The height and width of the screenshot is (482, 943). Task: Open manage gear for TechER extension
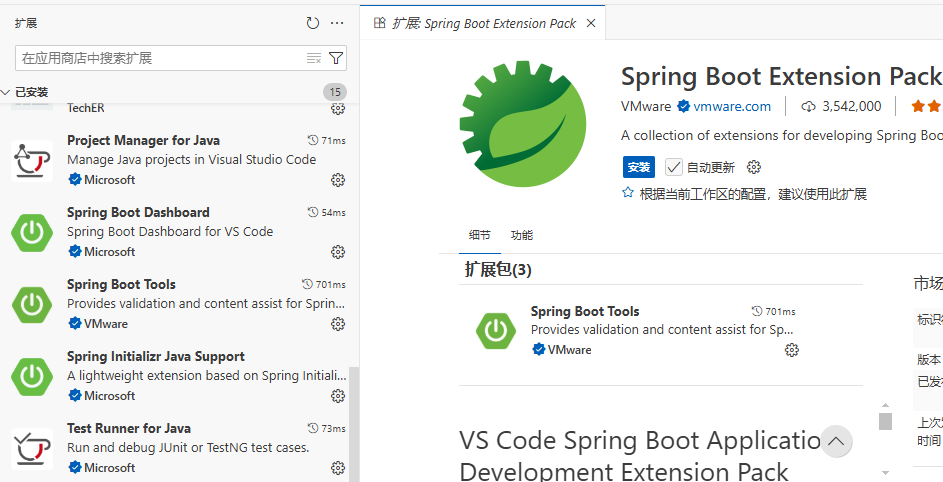[x=338, y=108]
